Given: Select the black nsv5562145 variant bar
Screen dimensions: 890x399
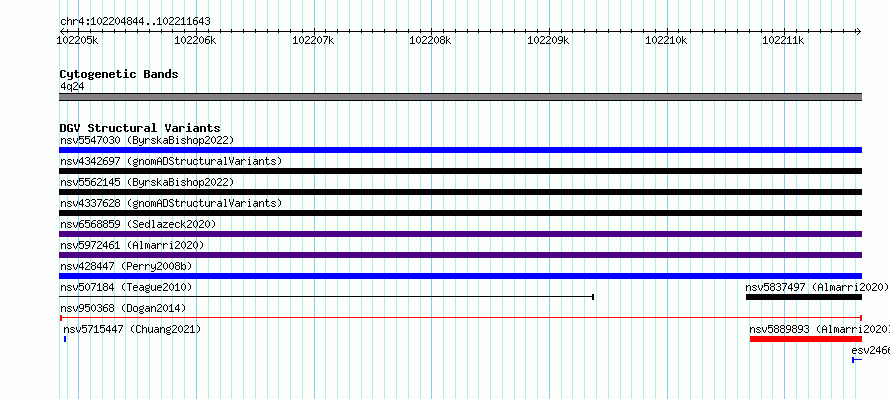Looking at the screenshot, I should pyautogui.click(x=460, y=192).
